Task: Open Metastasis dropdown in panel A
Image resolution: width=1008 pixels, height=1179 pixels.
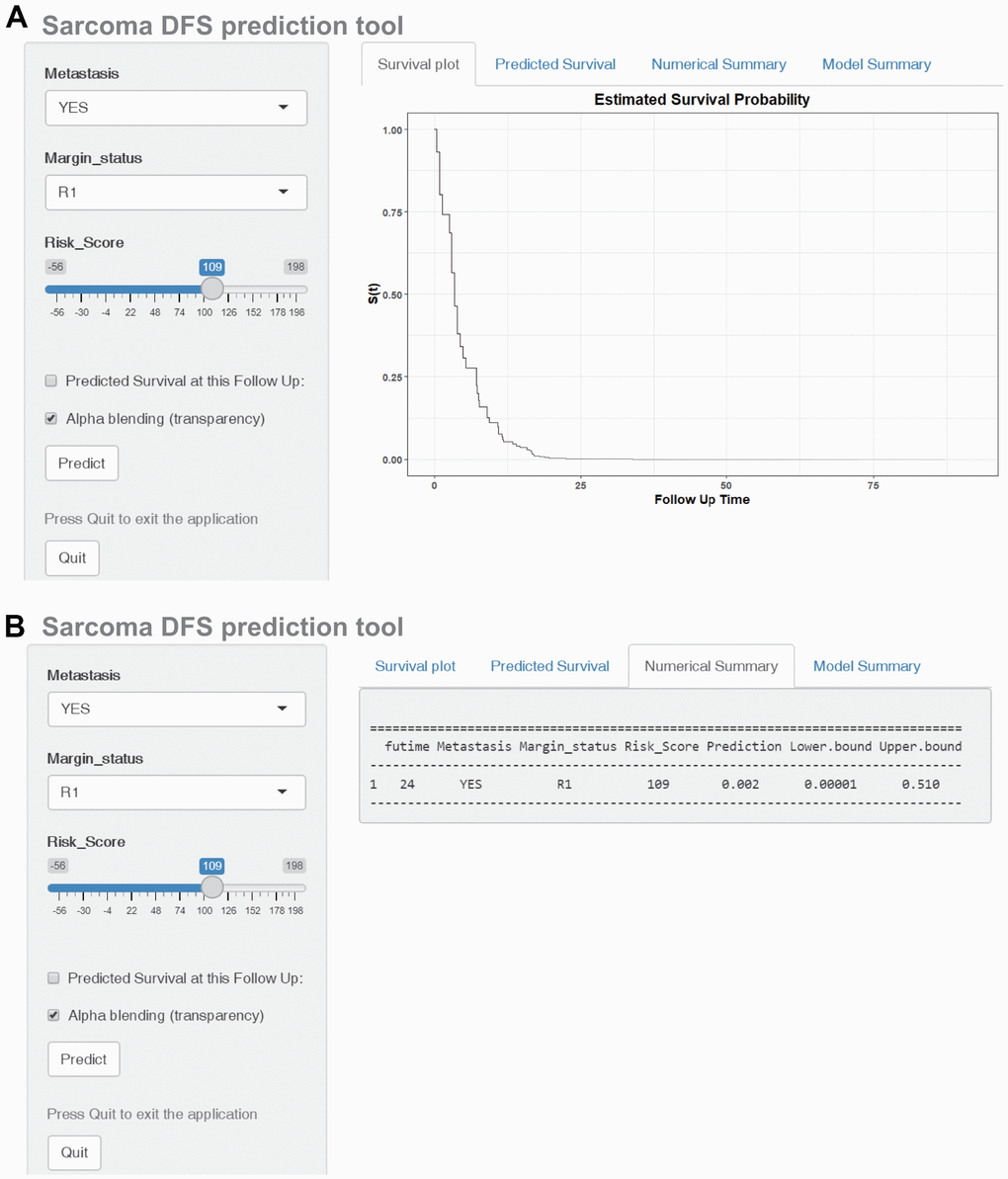Action: point(176,108)
